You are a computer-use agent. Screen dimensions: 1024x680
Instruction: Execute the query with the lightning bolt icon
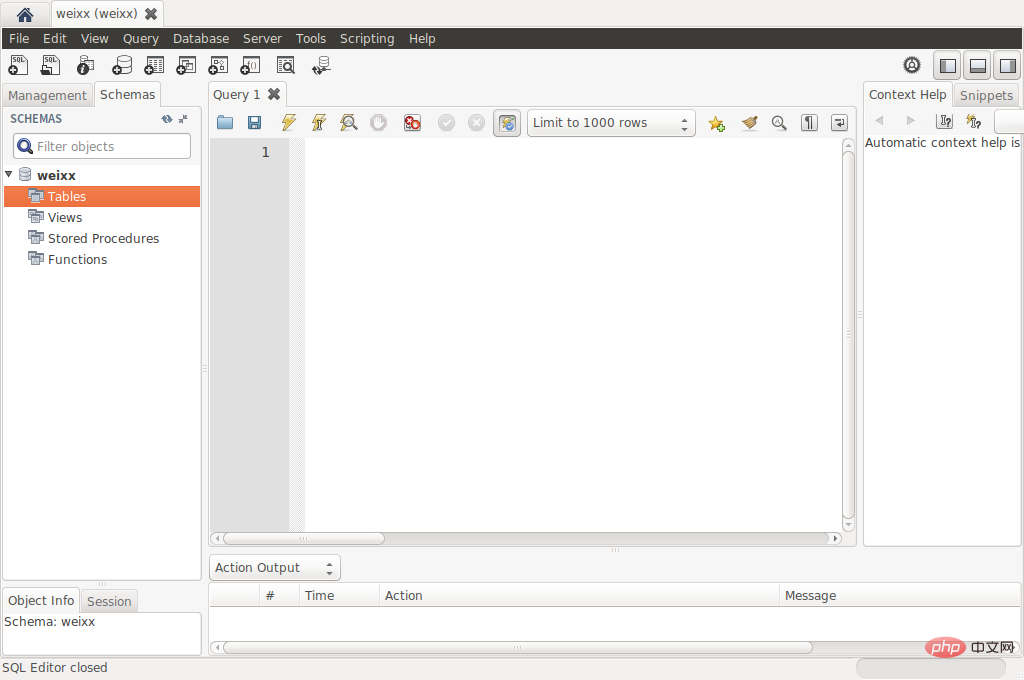(289, 123)
